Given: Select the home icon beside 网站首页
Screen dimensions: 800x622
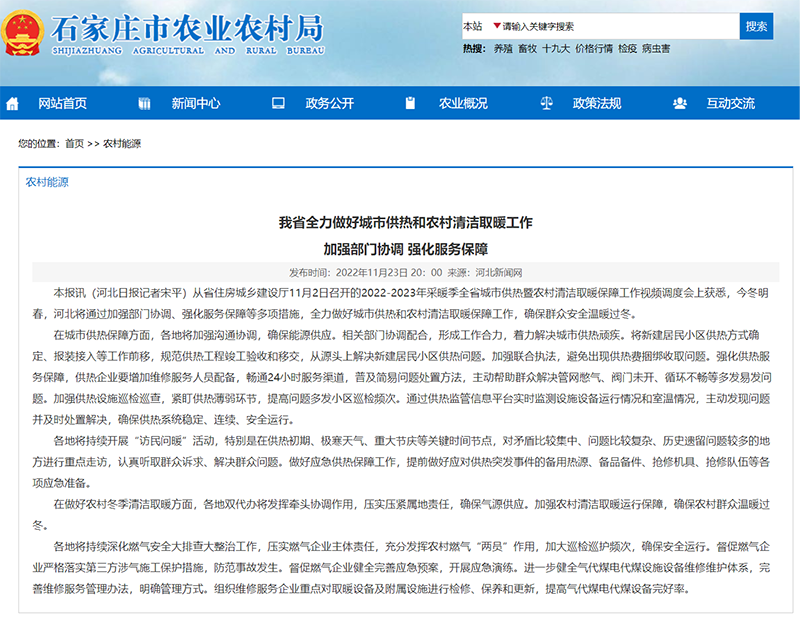Looking at the screenshot, I should (x=12, y=102).
